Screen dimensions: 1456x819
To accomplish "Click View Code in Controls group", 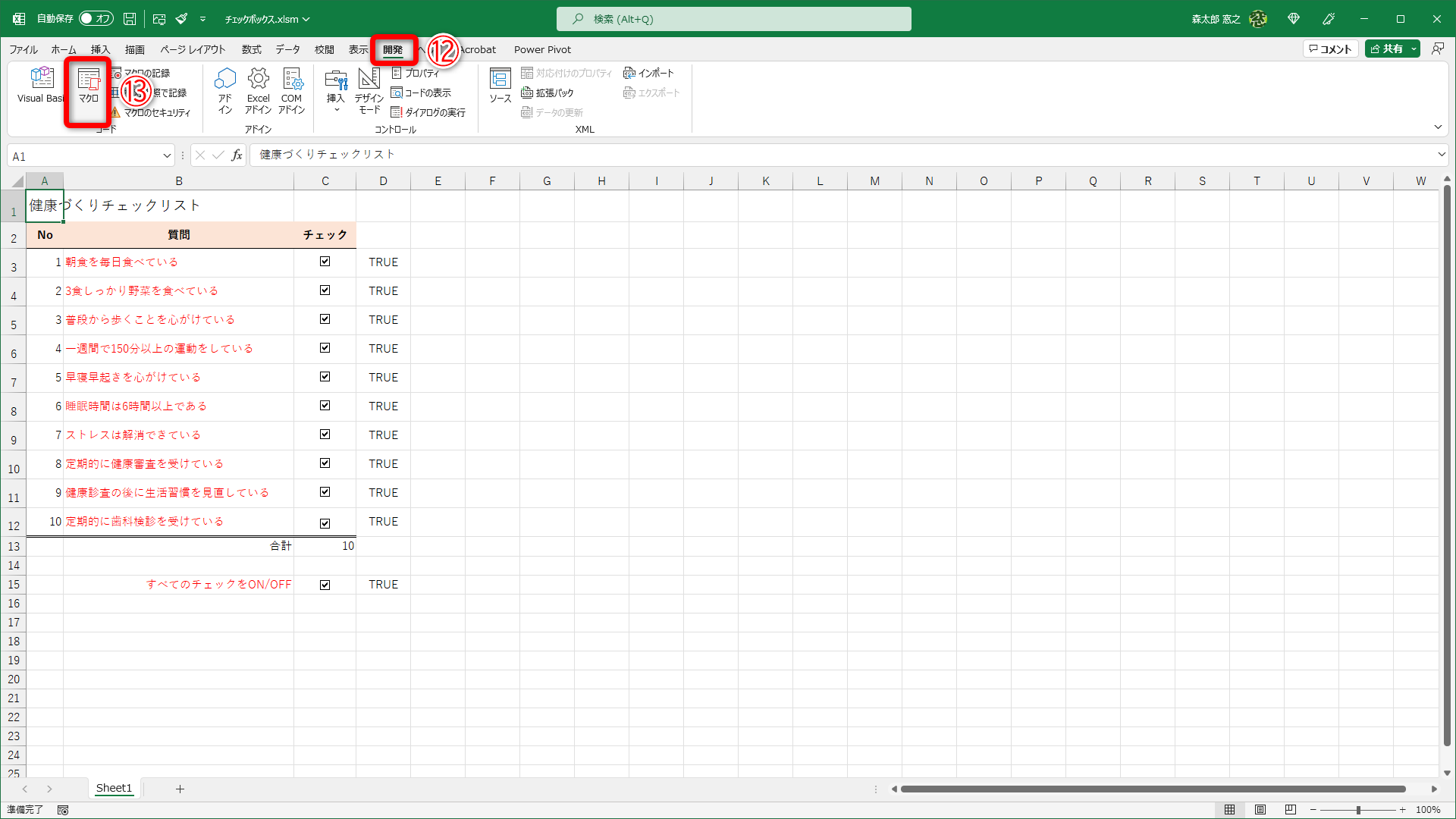I will click(421, 93).
